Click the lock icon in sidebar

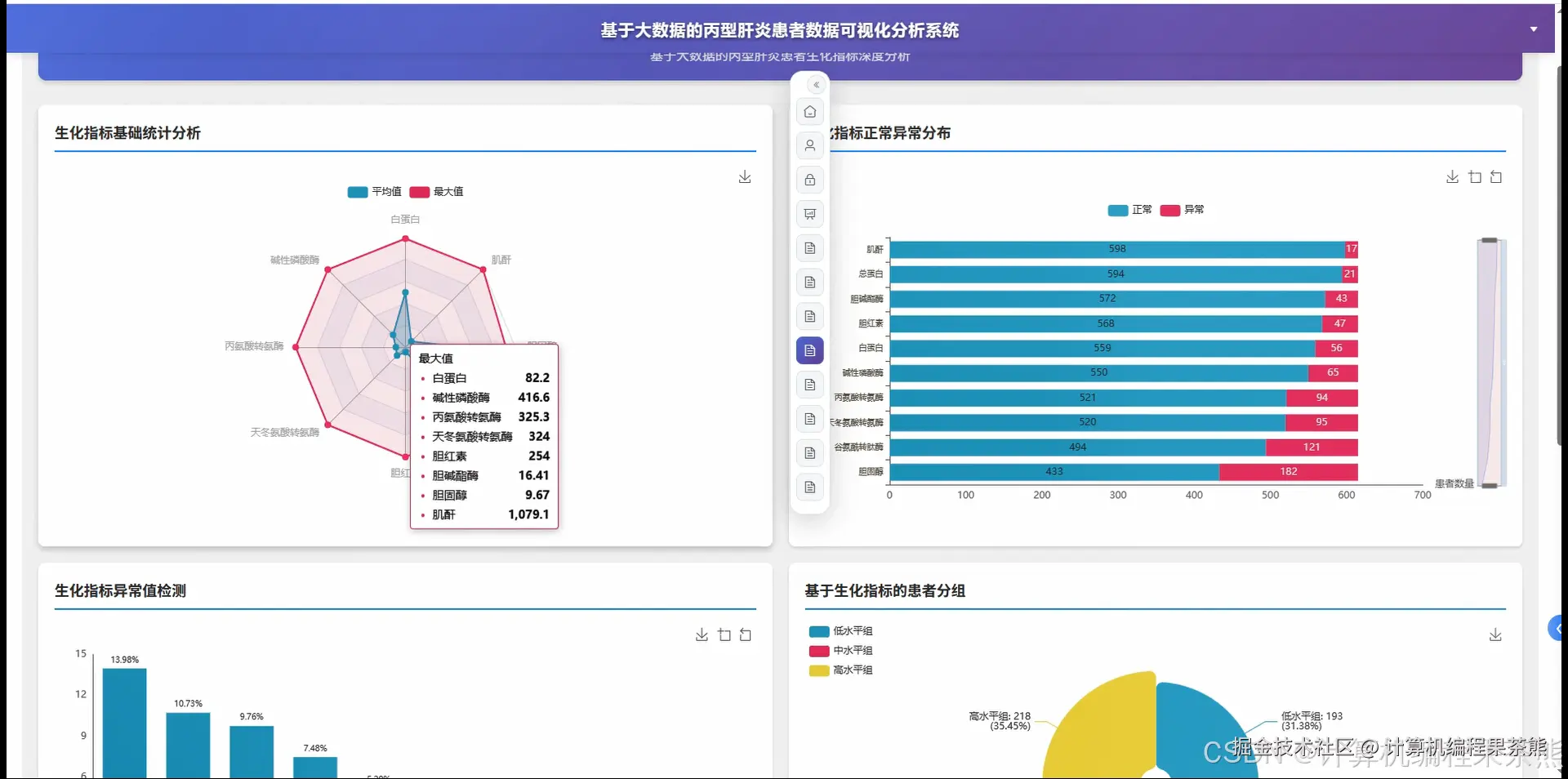[810, 180]
